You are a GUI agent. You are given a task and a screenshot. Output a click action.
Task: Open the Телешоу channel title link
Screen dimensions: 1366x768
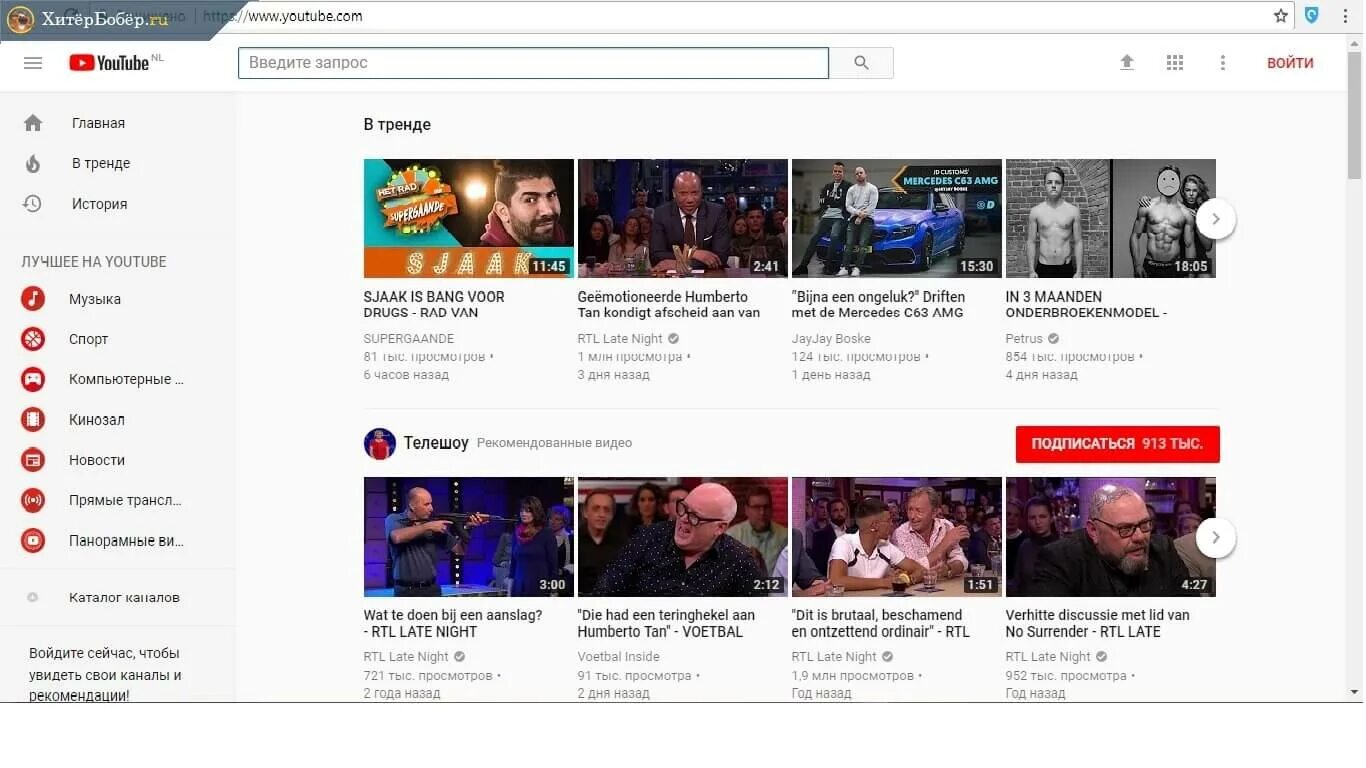click(x=436, y=443)
